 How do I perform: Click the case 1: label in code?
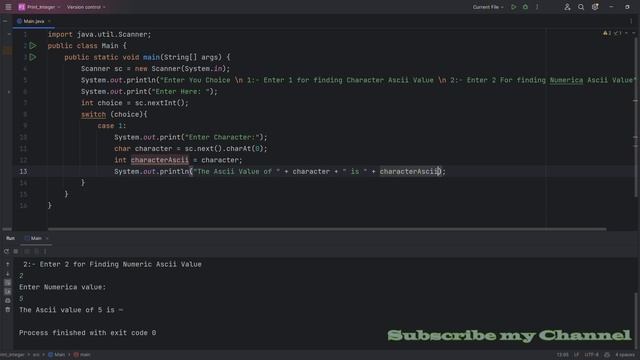point(112,126)
